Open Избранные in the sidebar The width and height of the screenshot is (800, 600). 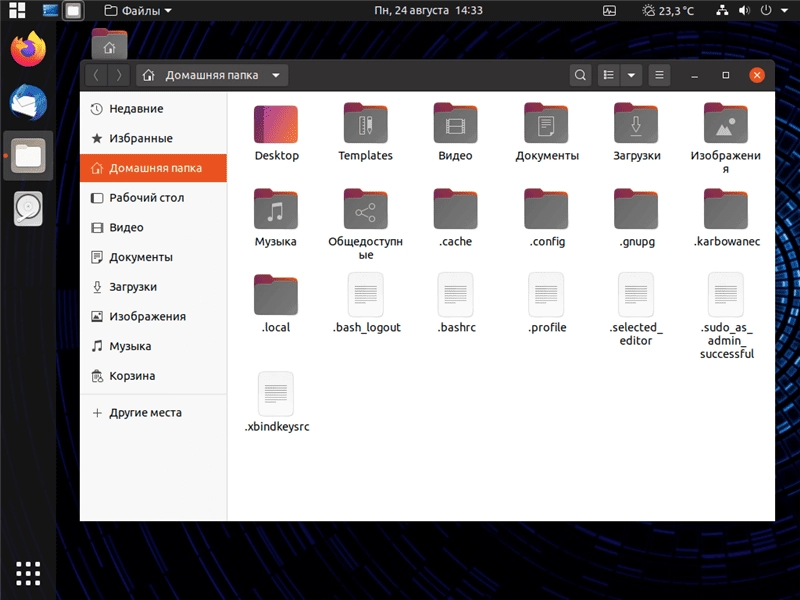pos(153,138)
